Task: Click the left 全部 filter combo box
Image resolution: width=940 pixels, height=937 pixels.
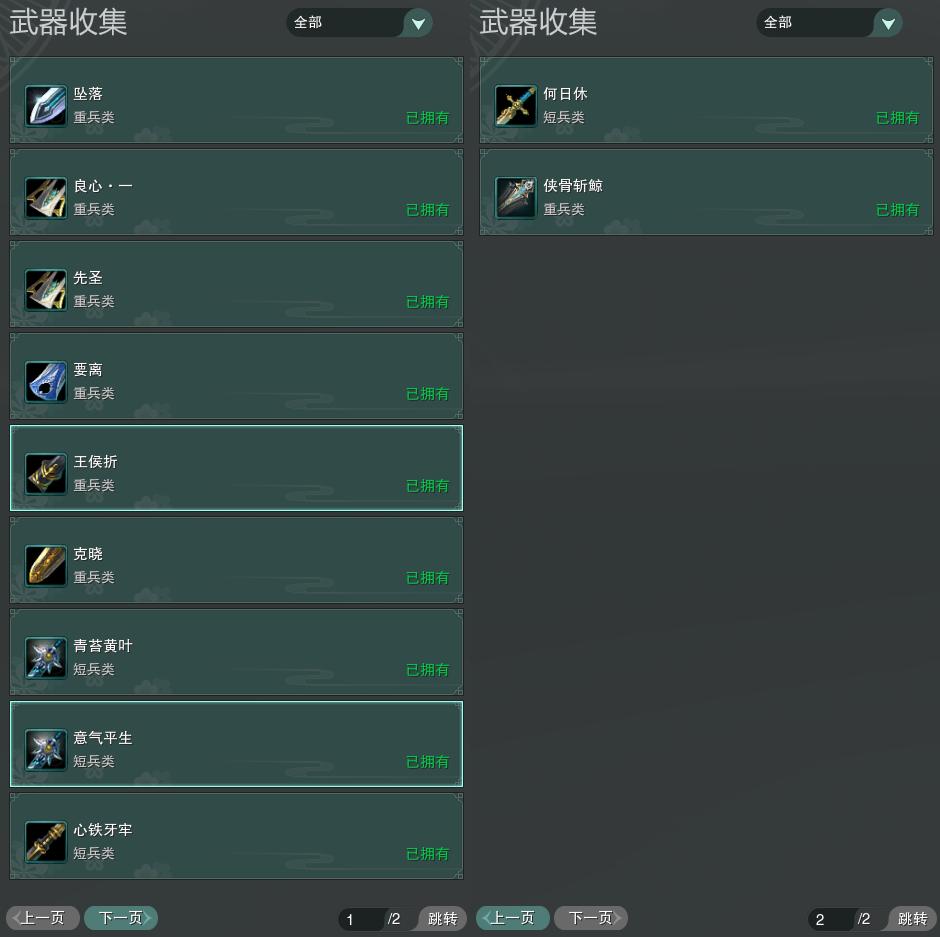Action: pyautogui.click(x=360, y=23)
